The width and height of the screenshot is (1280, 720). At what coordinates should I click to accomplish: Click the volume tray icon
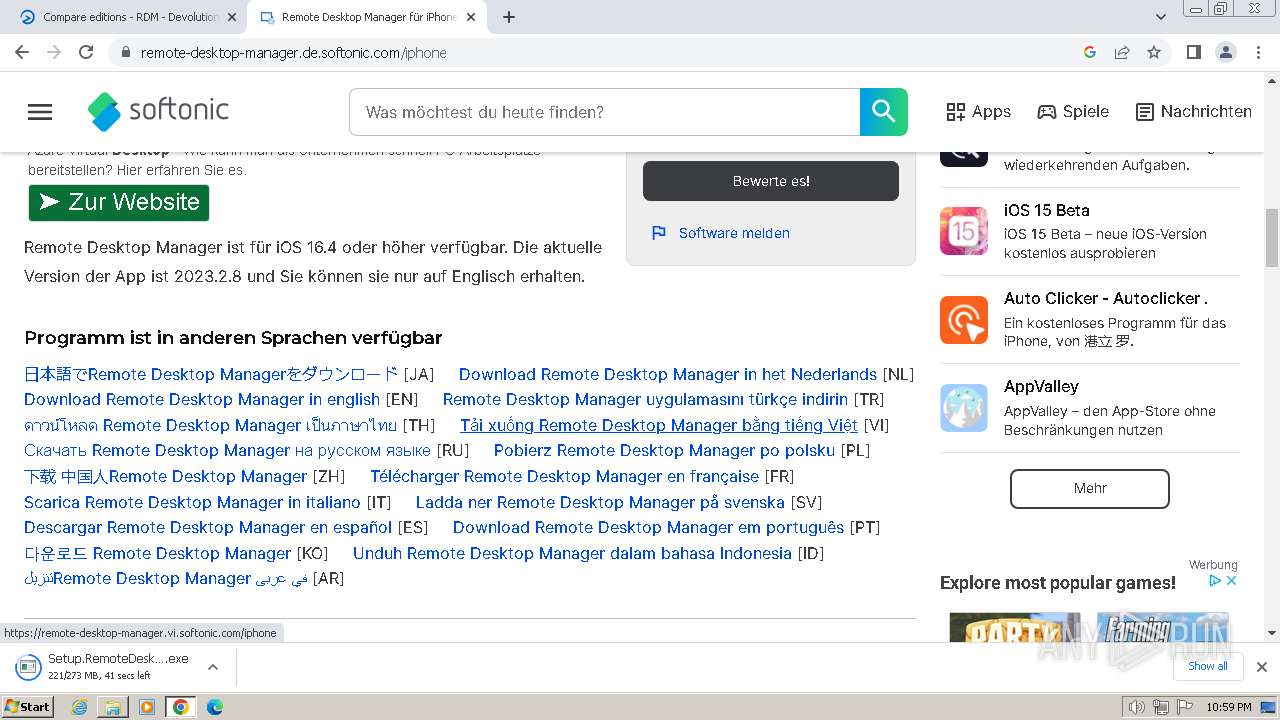coord(1136,707)
